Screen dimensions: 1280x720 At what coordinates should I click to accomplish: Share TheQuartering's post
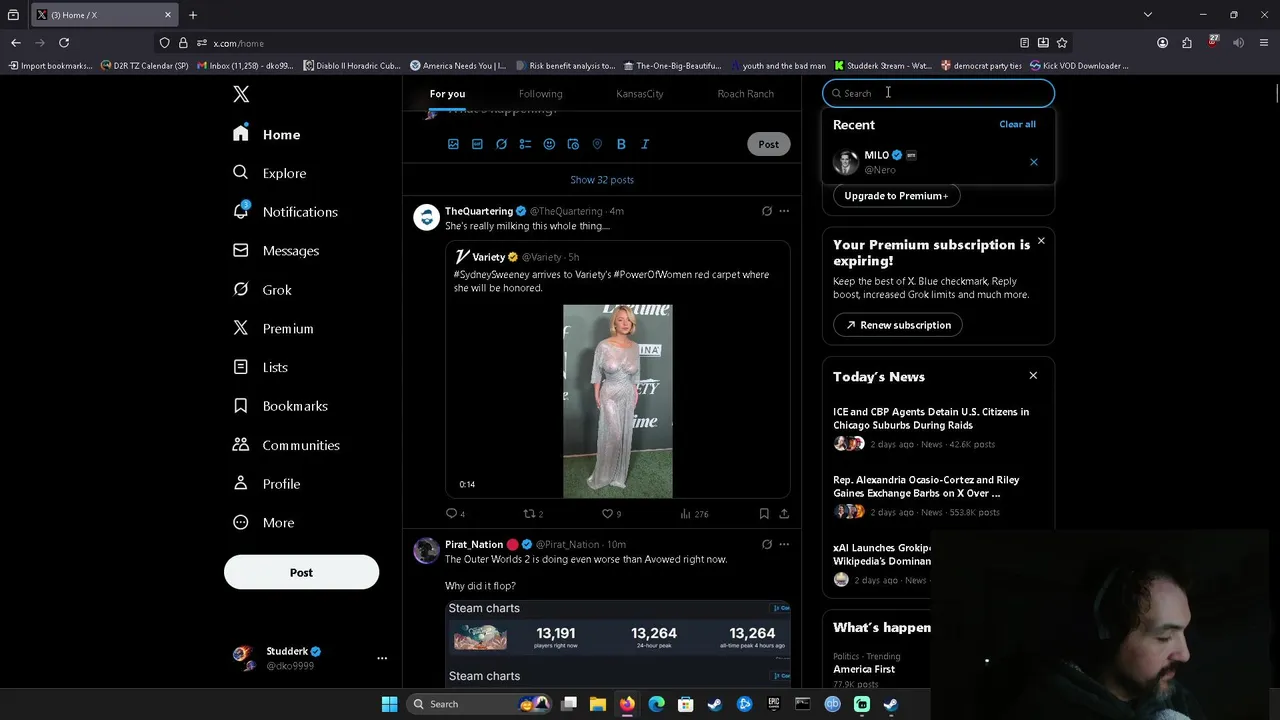[x=784, y=514]
